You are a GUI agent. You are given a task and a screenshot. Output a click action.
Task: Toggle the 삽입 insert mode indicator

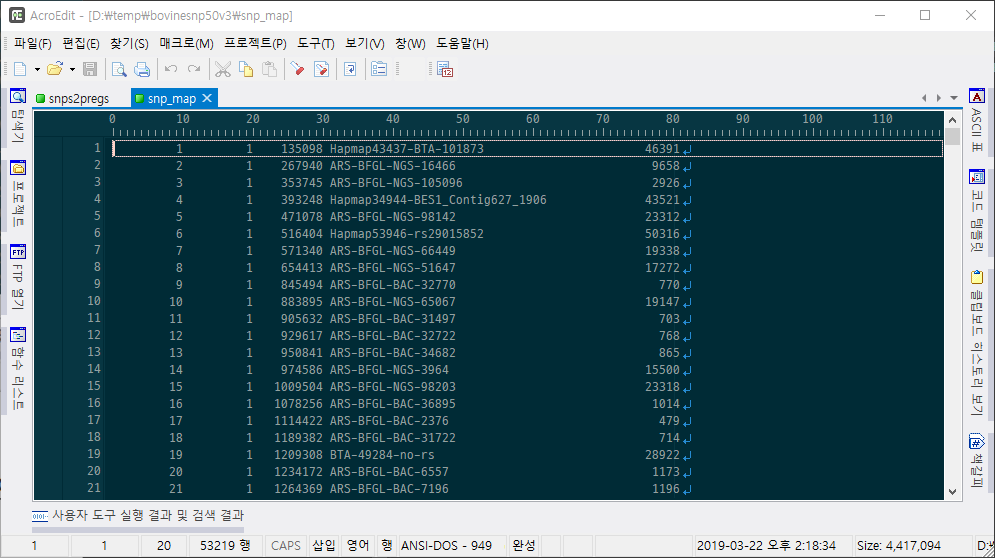coord(324,545)
